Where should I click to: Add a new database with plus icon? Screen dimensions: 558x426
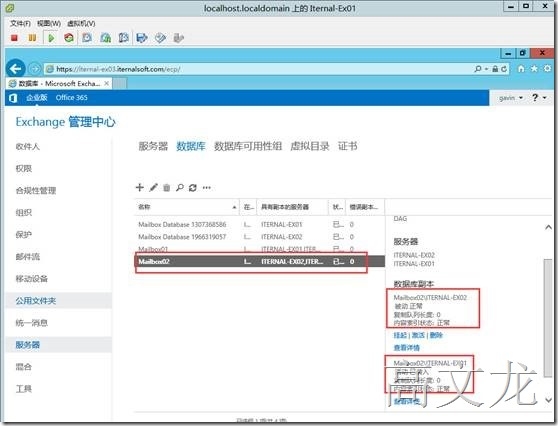coord(140,187)
